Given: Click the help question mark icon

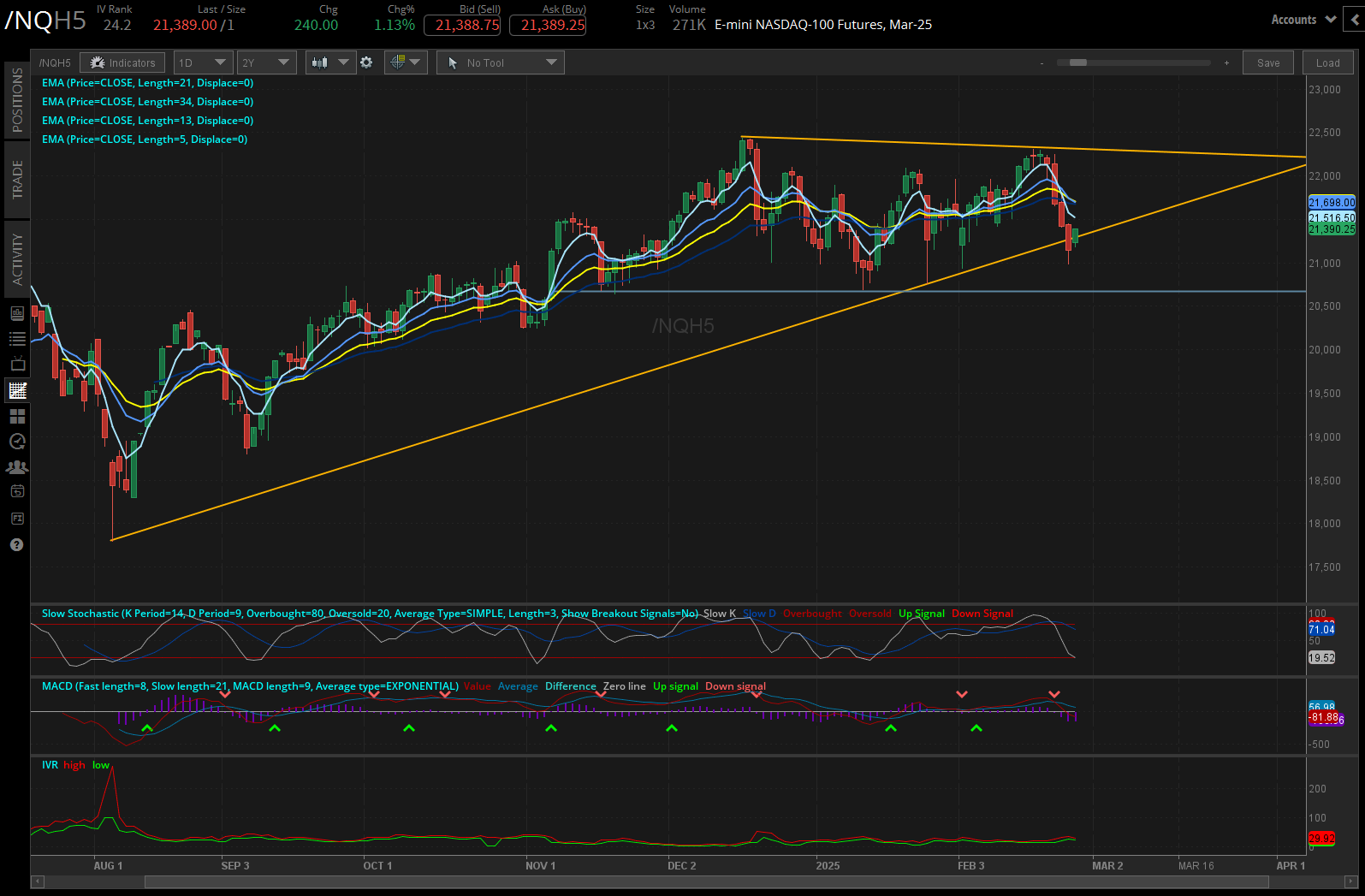Looking at the screenshot, I should [x=17, y=545].
